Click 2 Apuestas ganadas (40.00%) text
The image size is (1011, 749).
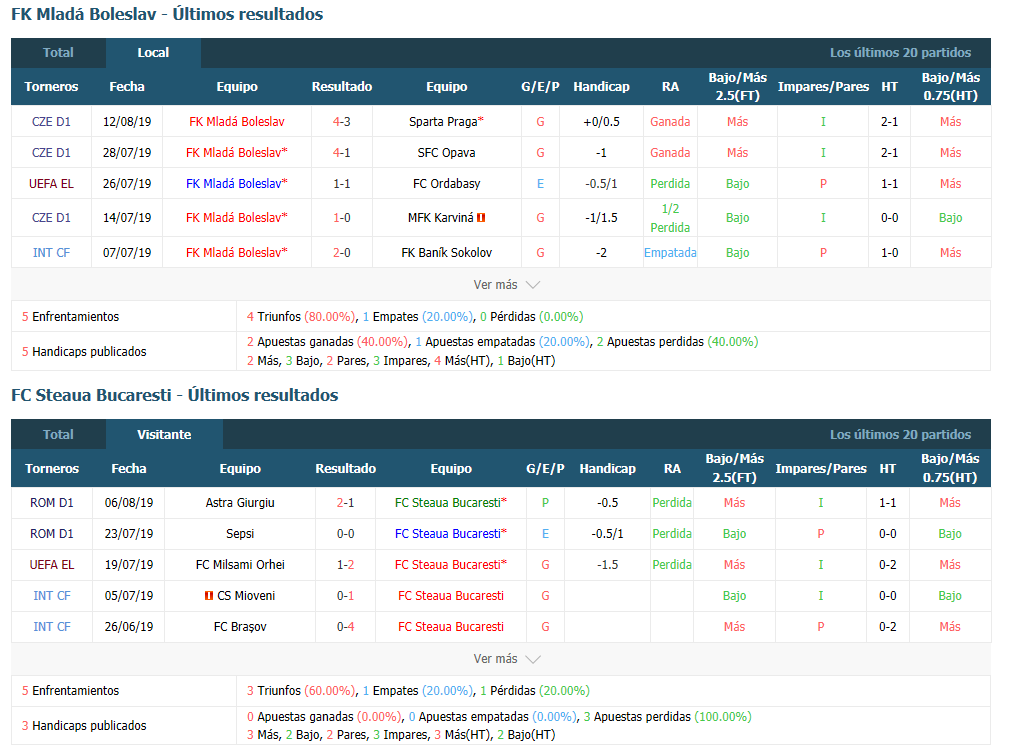(328, 342)
